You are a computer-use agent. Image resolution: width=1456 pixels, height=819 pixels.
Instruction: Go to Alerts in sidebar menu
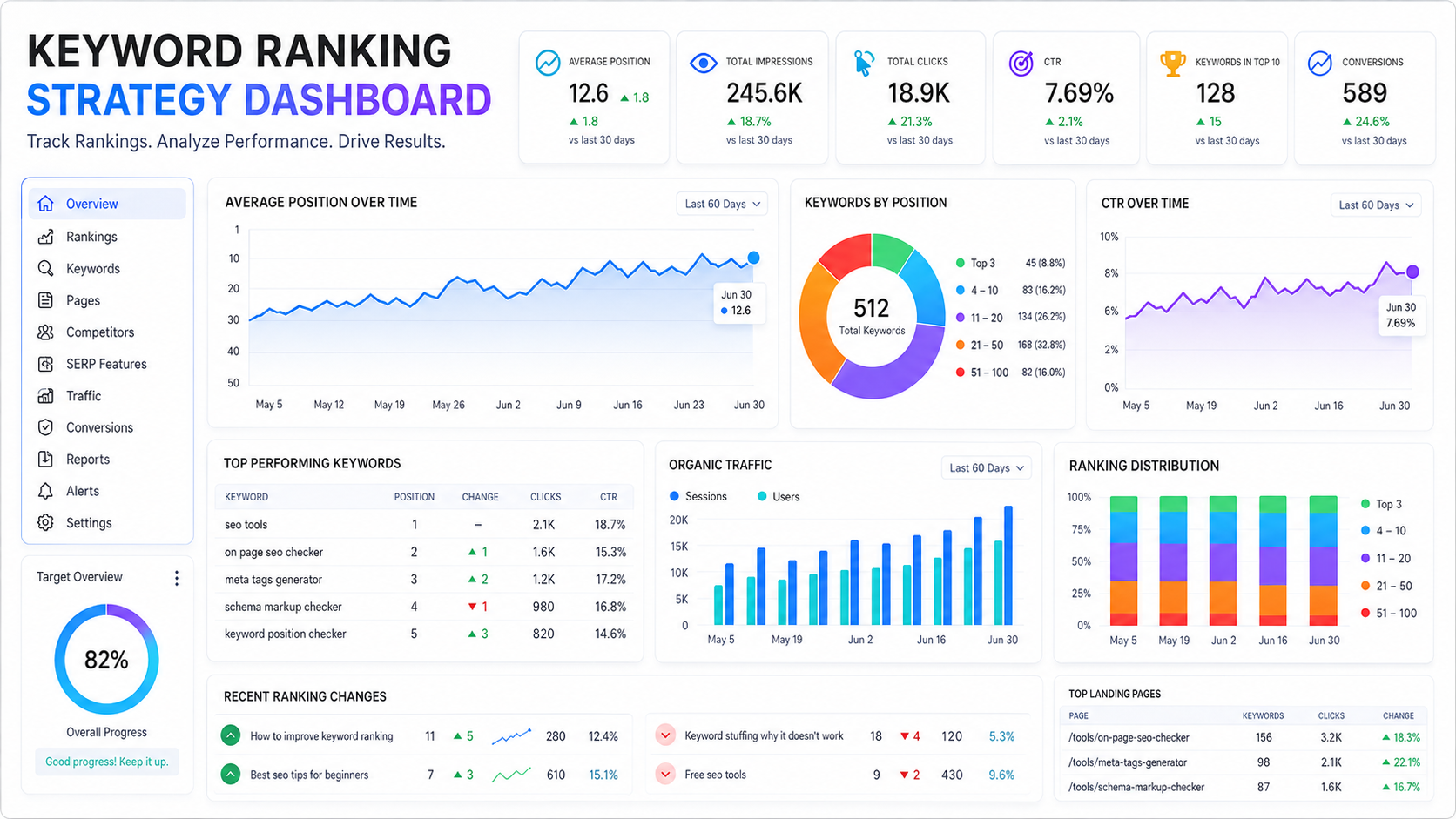coord(83,491)
